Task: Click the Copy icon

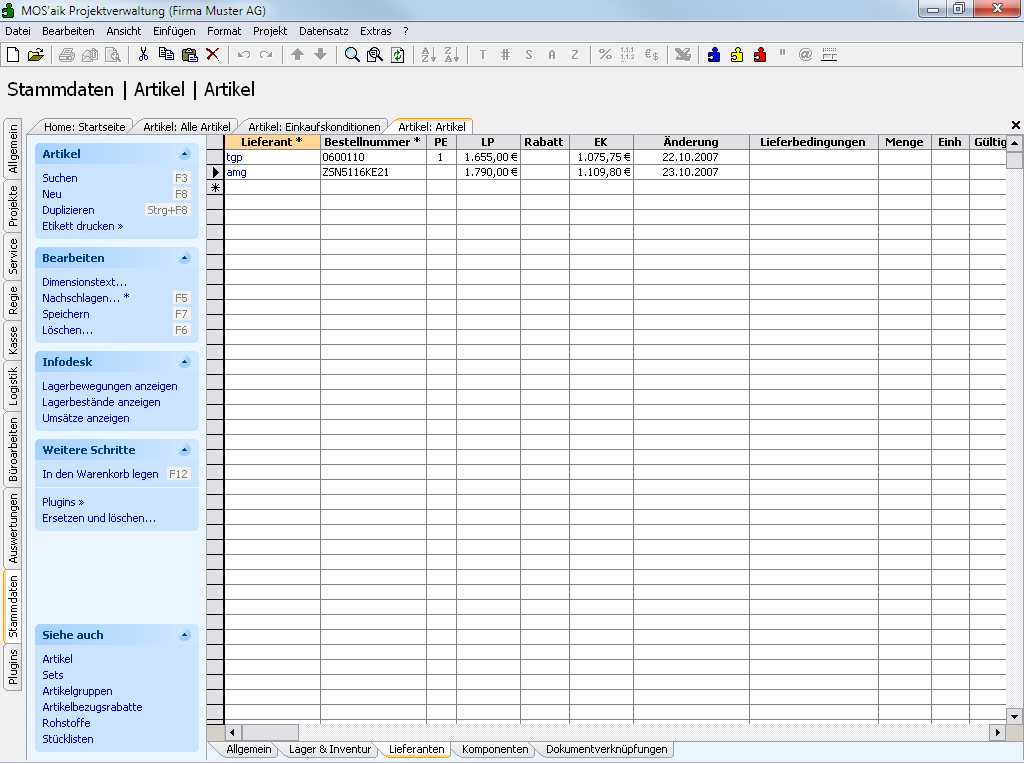Action: pos(166,55)
